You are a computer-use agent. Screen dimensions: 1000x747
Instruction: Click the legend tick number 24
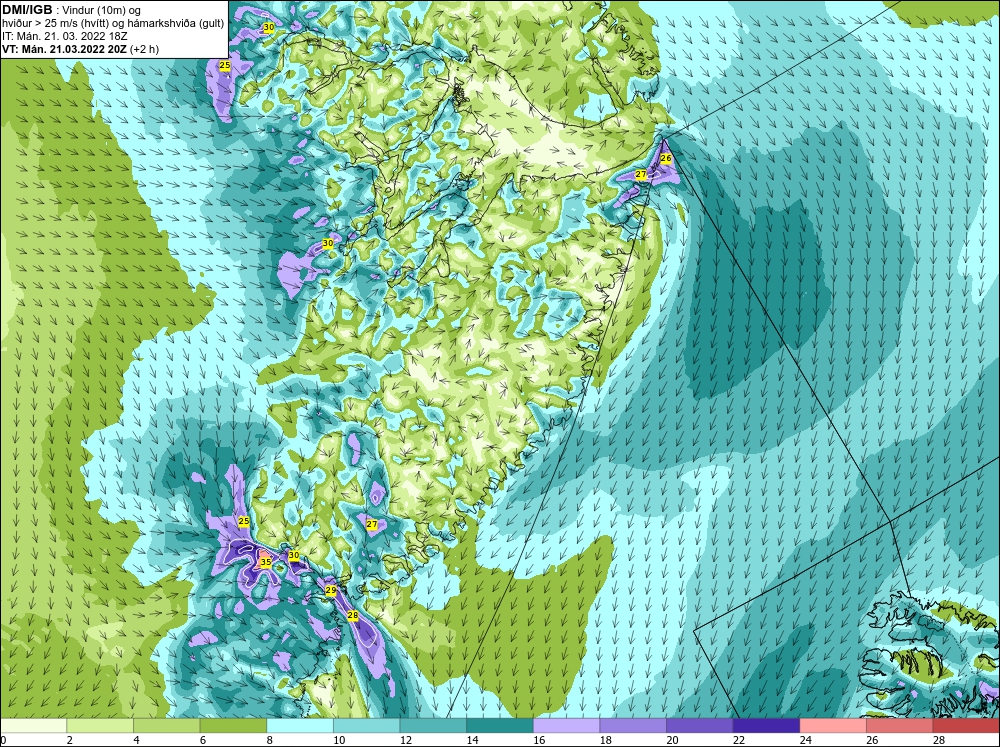click(x=805, y=740)
